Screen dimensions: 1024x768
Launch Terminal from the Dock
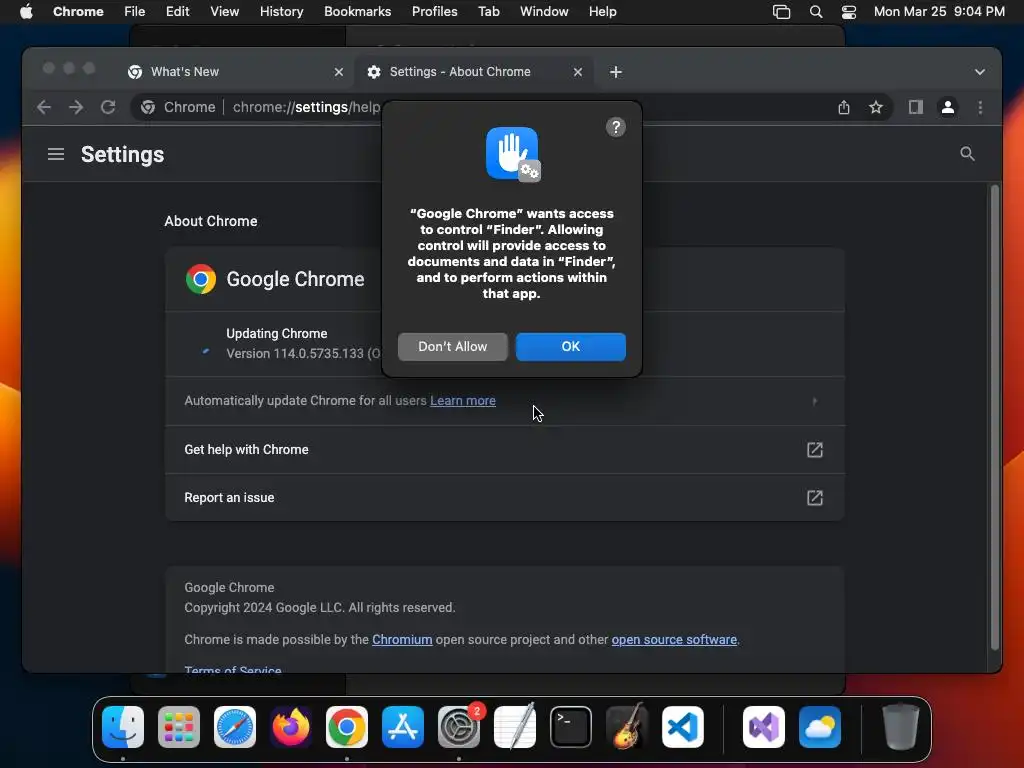(x=571, y=727)
